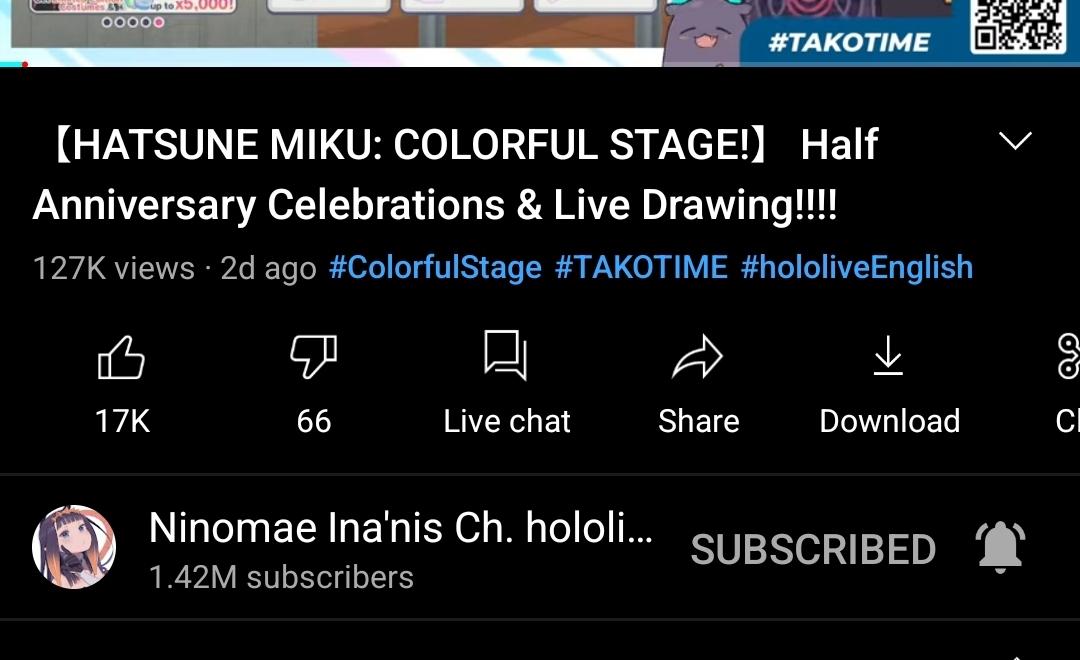Tap the #TAKOTIME banner in the video

pyautogui.click(x=849, y=43)
